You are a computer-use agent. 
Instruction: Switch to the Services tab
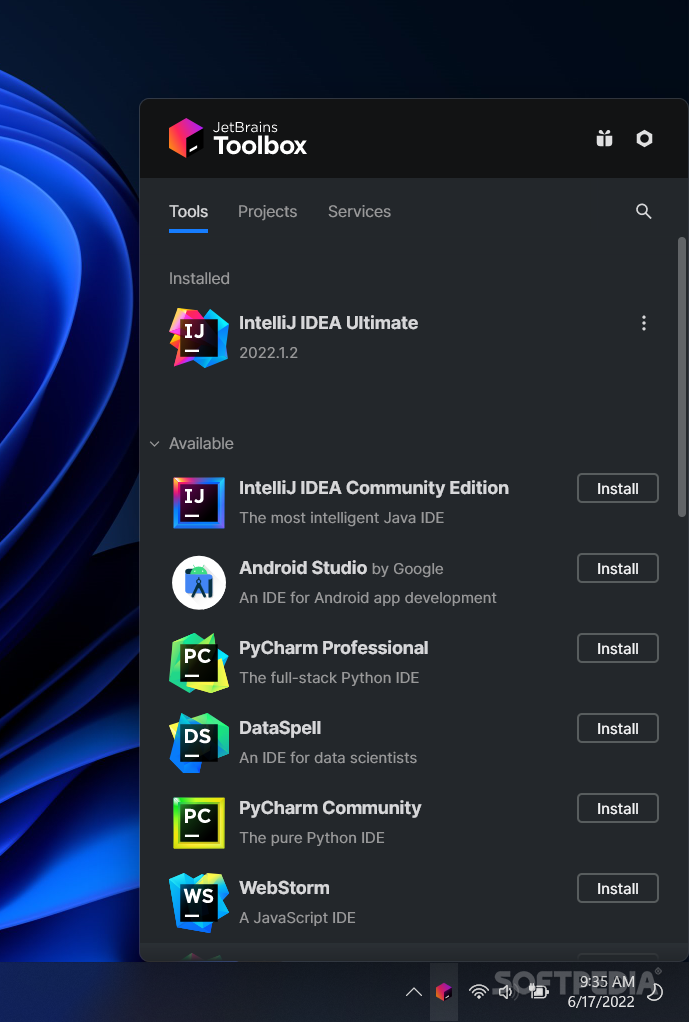359,211
